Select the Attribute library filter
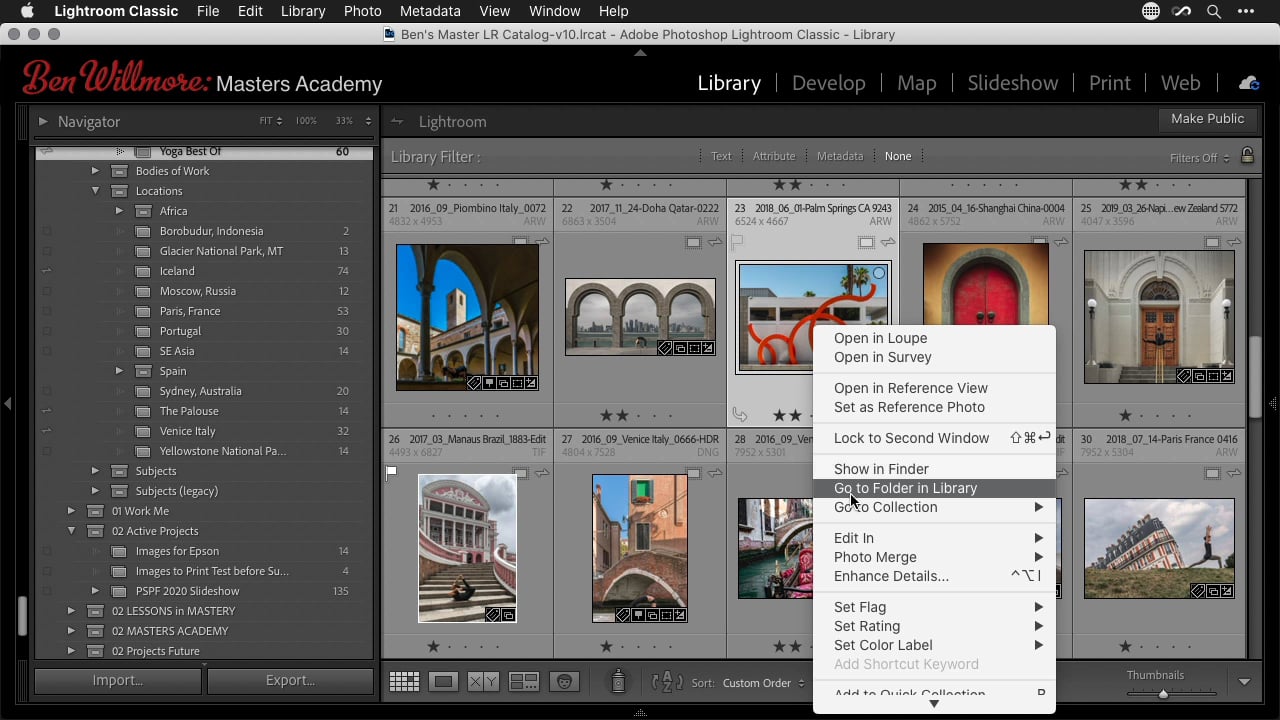The image size is (1280, 720). (774, 156)
